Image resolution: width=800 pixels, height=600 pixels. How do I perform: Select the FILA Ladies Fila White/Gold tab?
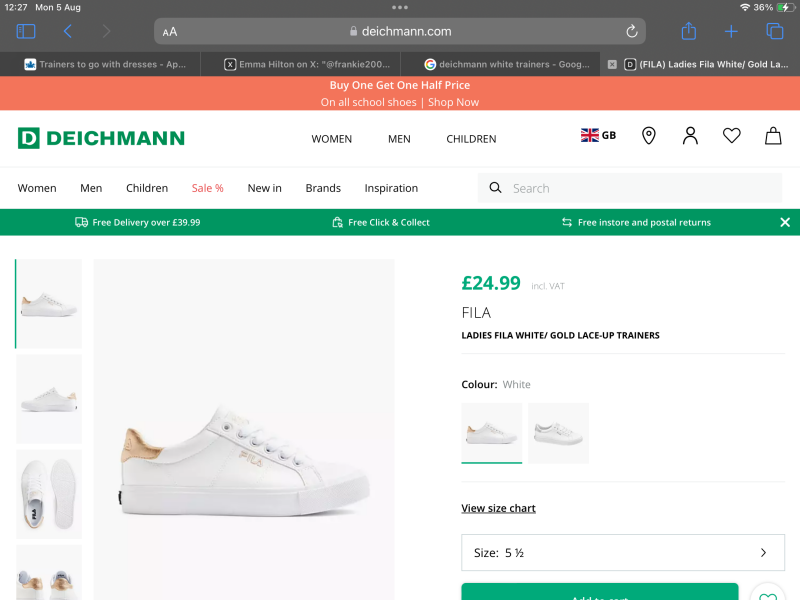[707, 64]
